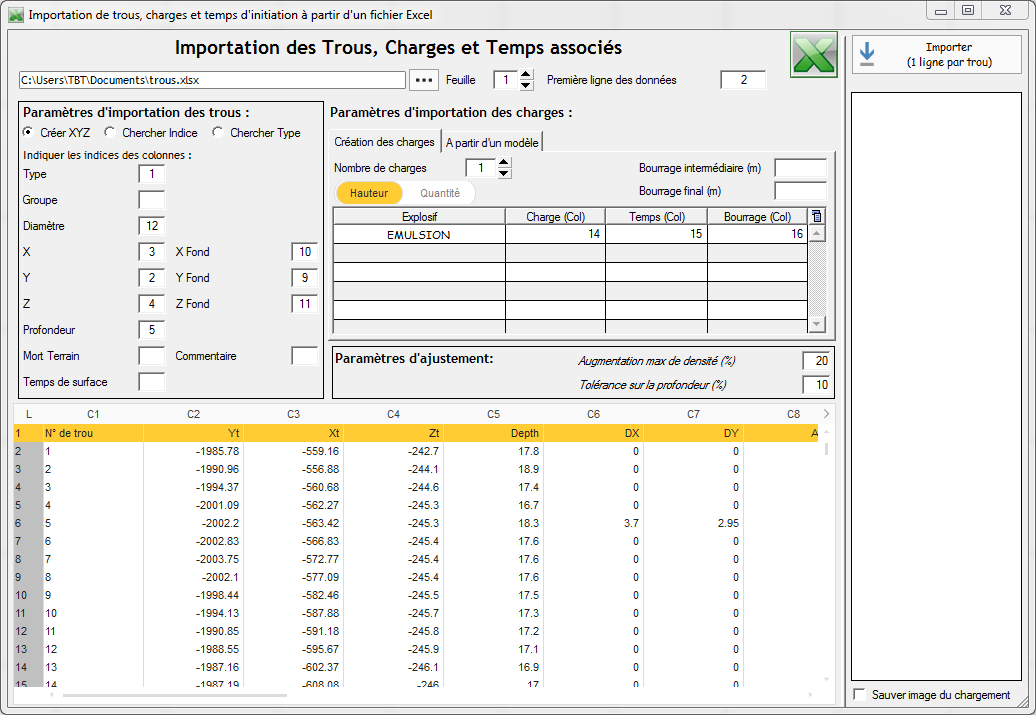Screen dimensions: 1036x715
Task: Click the DY cell 2.95
Action: (x=693, y=523)
